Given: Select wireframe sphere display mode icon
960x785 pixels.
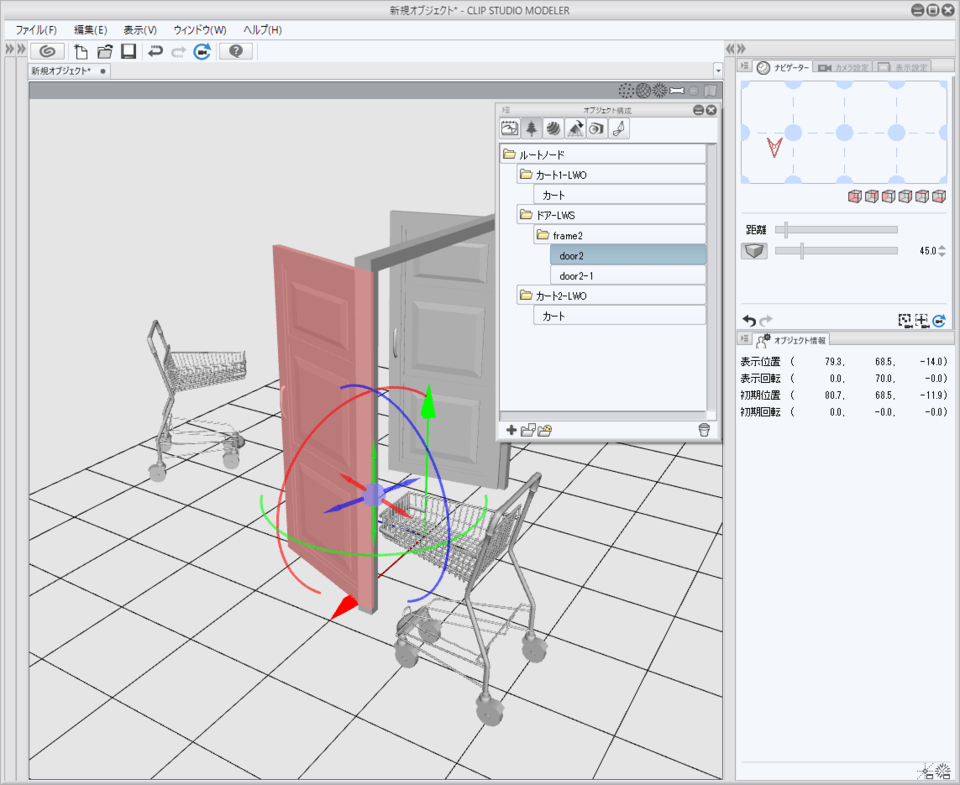Looking at the screenshot, I should pos(643,91).
